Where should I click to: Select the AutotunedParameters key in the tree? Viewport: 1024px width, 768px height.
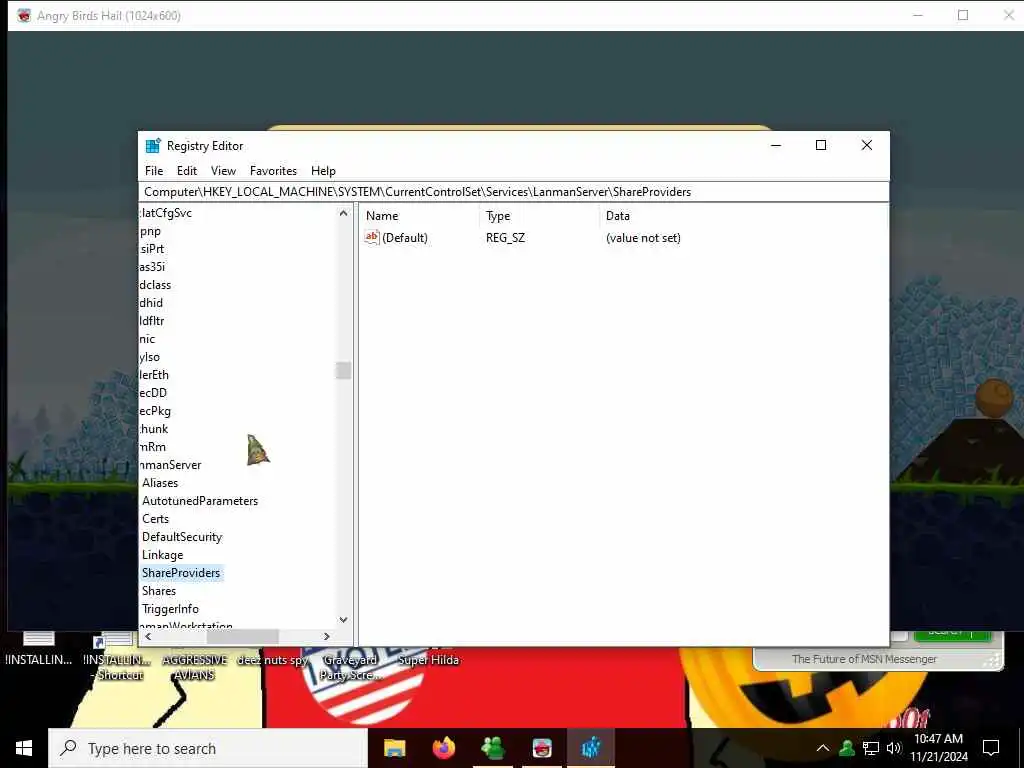tap(200, 501)
